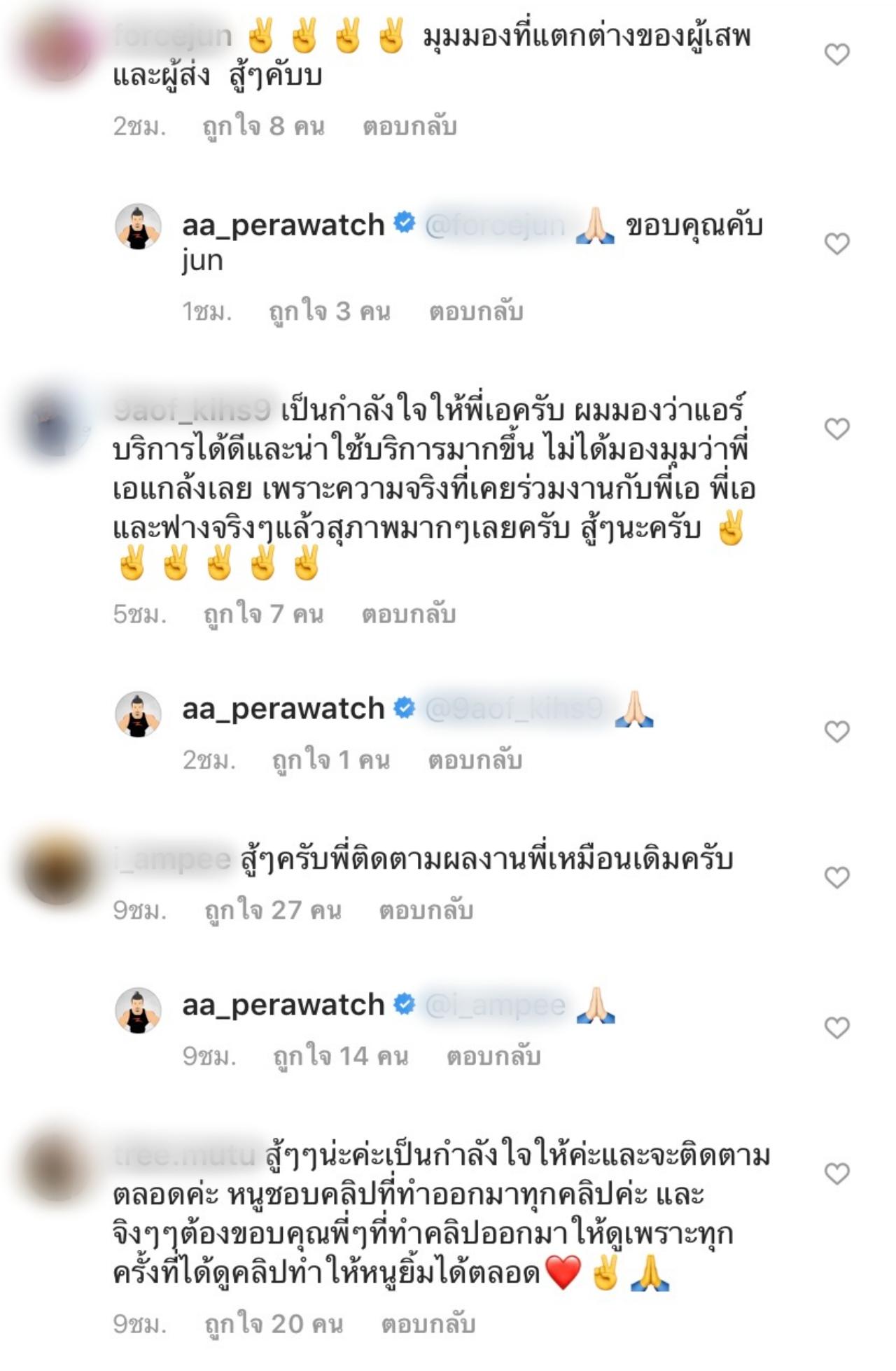Open the blurred @i_ampee mention
The image size is (896, 1371).
495,1005
